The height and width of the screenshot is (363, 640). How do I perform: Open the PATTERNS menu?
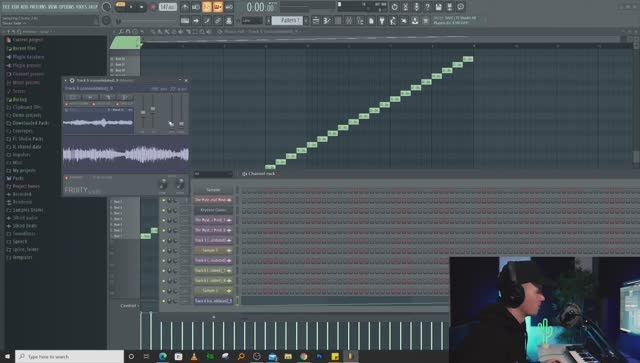(x=37, y=7)
